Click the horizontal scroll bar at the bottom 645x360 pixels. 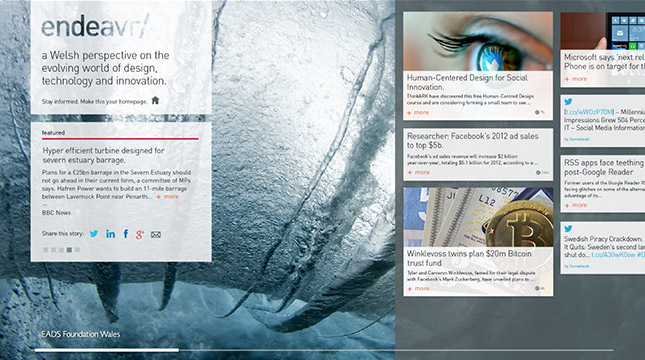pyautogui.click(x=324, y=350)
